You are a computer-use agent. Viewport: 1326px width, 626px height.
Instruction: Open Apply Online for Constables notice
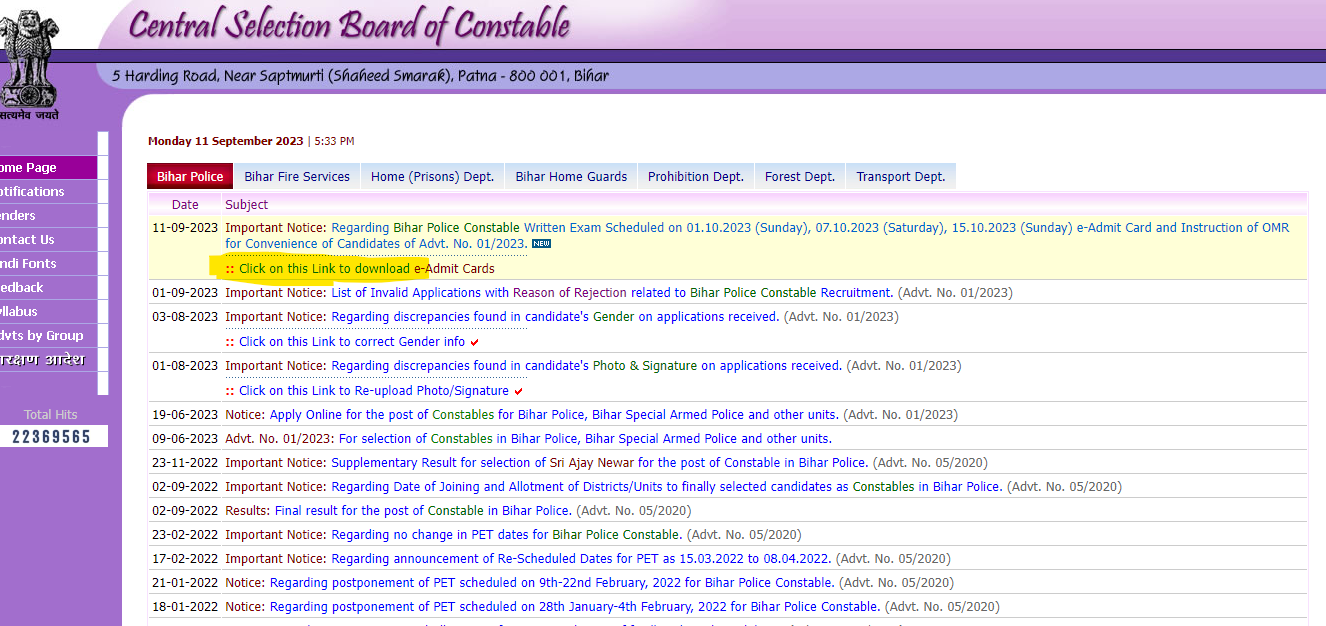(554, 415)
